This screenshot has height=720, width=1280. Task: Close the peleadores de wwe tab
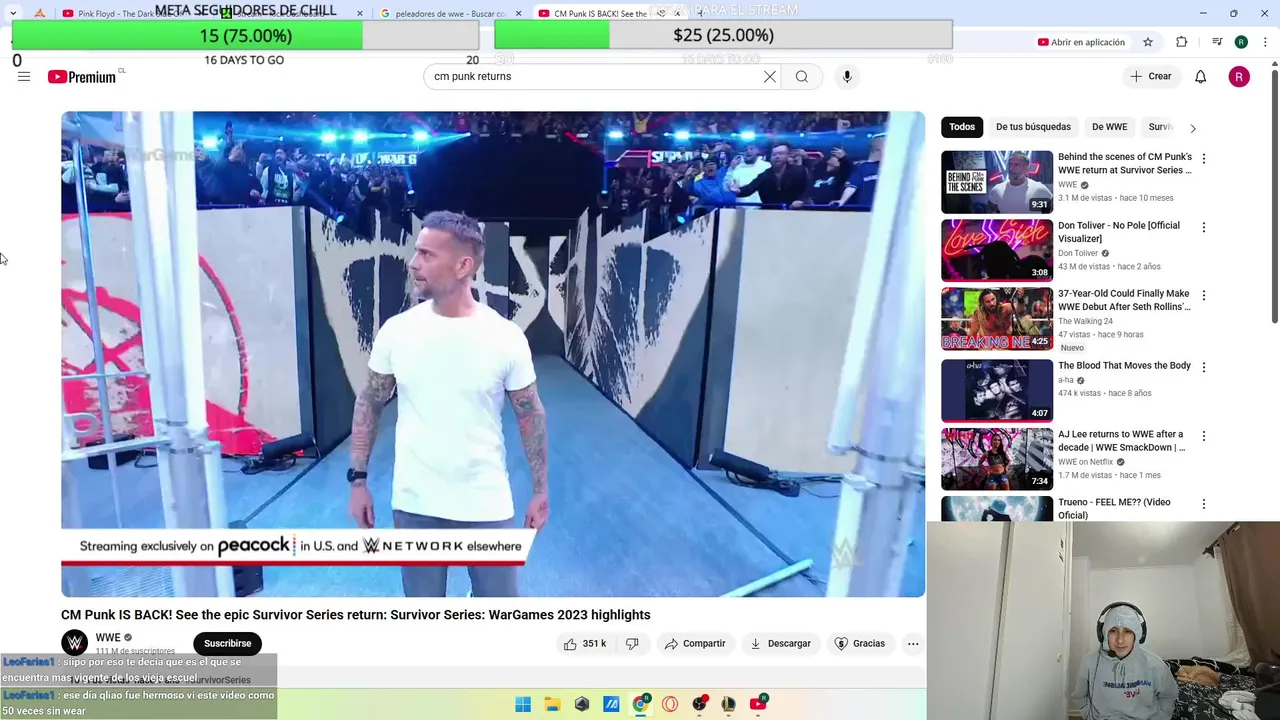point(518,13)
